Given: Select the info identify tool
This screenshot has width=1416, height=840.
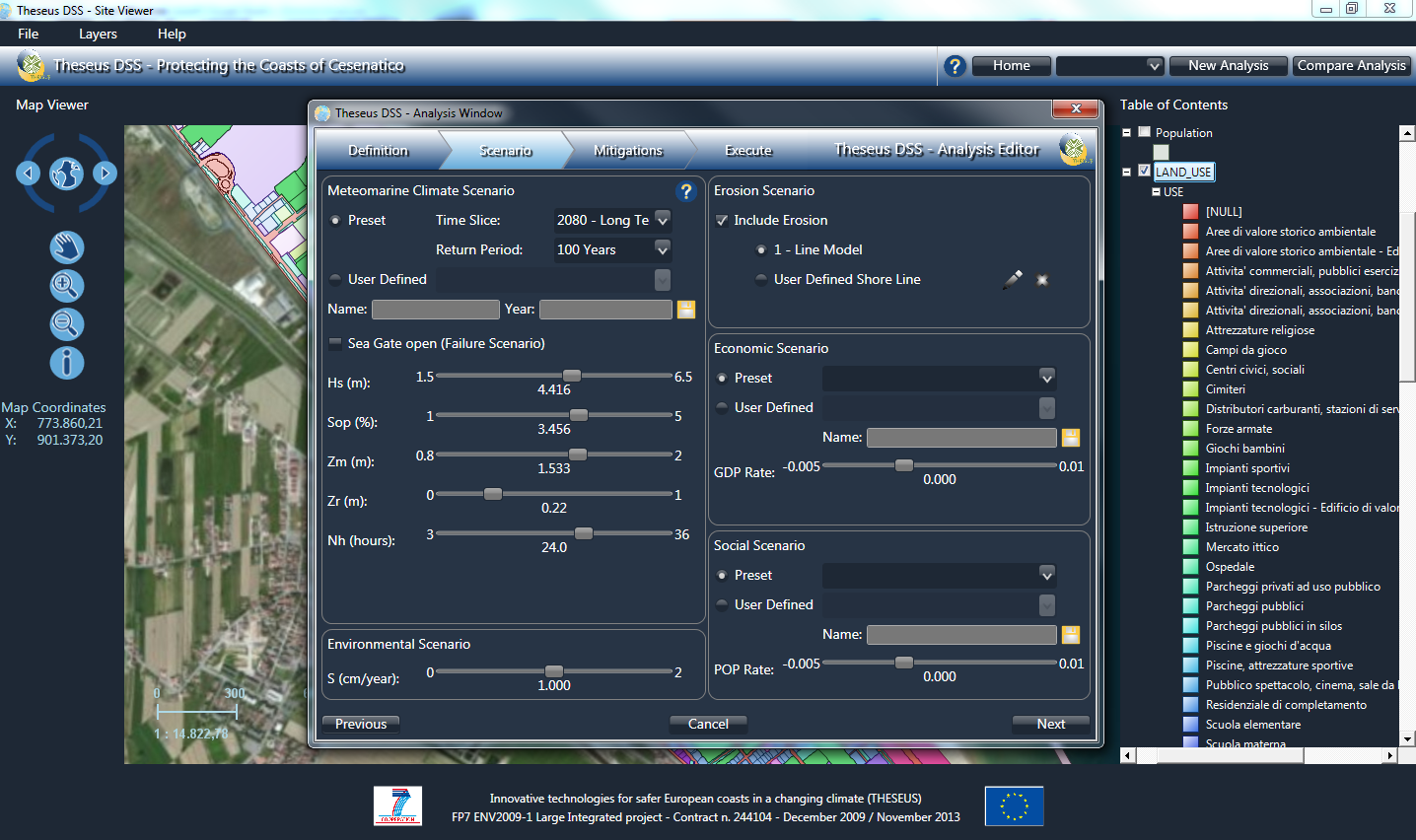Looking at the screenshot, I should click(x=66, y=363).
